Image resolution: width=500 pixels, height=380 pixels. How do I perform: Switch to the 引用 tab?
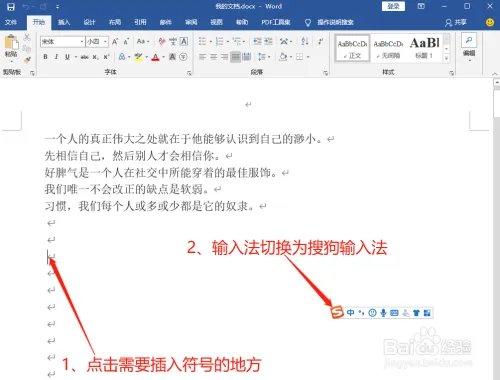[x=140, y=22]
